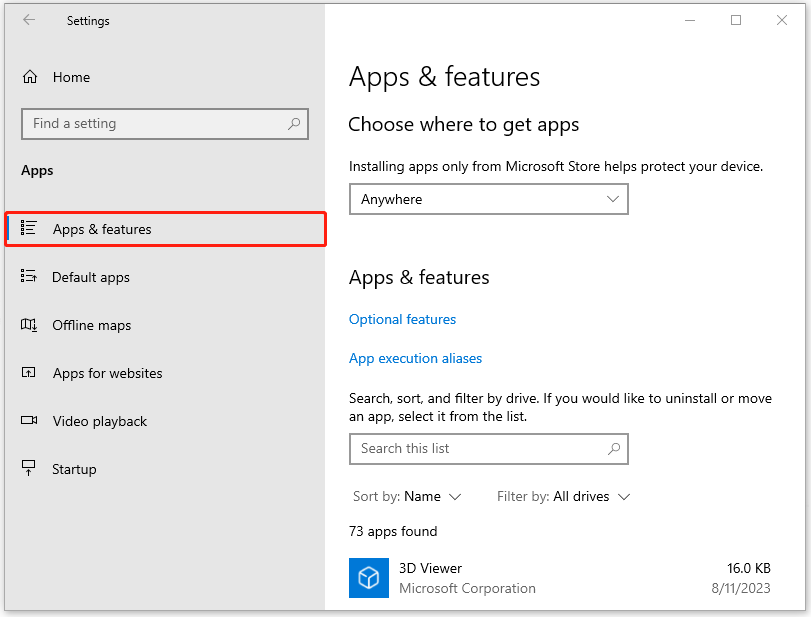This screenshot has width=811, height=617.
Task: Click the 16.0 KB size value
Action: coord(748,568)
